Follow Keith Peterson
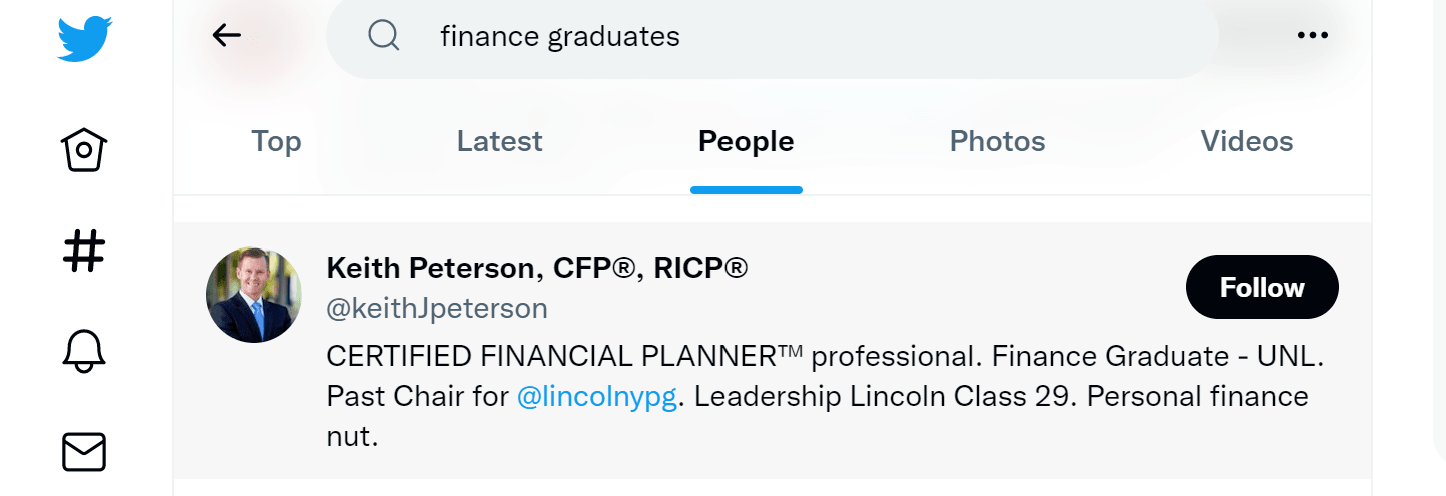The height and width of the screenshot is (496, 1446). [x=1262, y=288]
